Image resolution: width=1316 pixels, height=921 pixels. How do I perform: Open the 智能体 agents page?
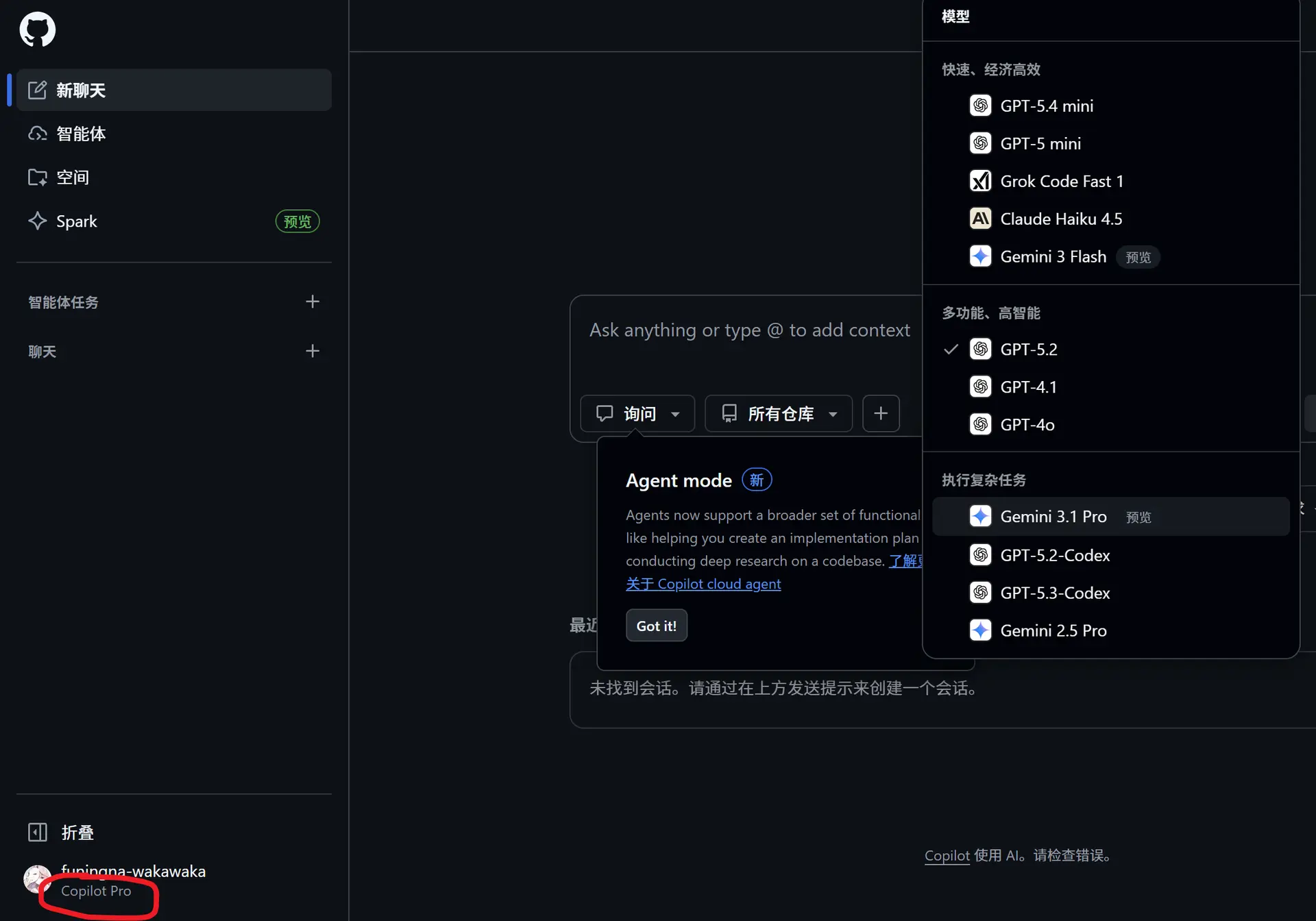tap(174, 134)
